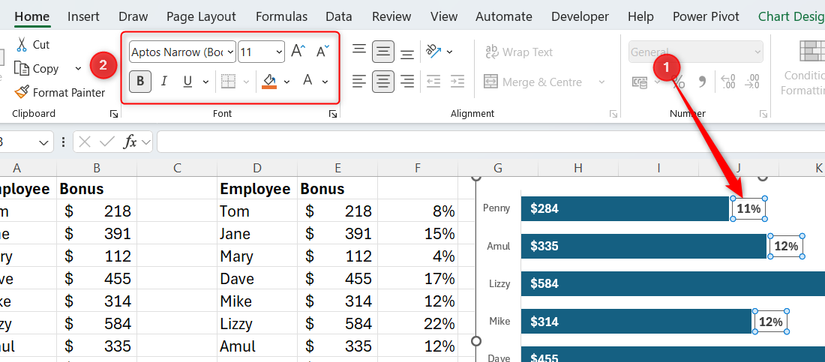Toggle Bold formatting

pos(140,81)
